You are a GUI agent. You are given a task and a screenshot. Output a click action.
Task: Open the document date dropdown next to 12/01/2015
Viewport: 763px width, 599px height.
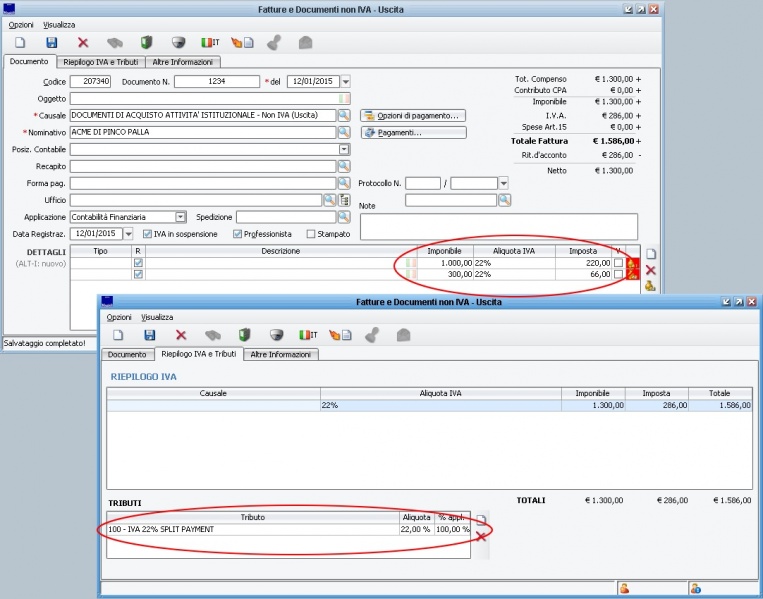pyautogui.click(x=345, y=82)
